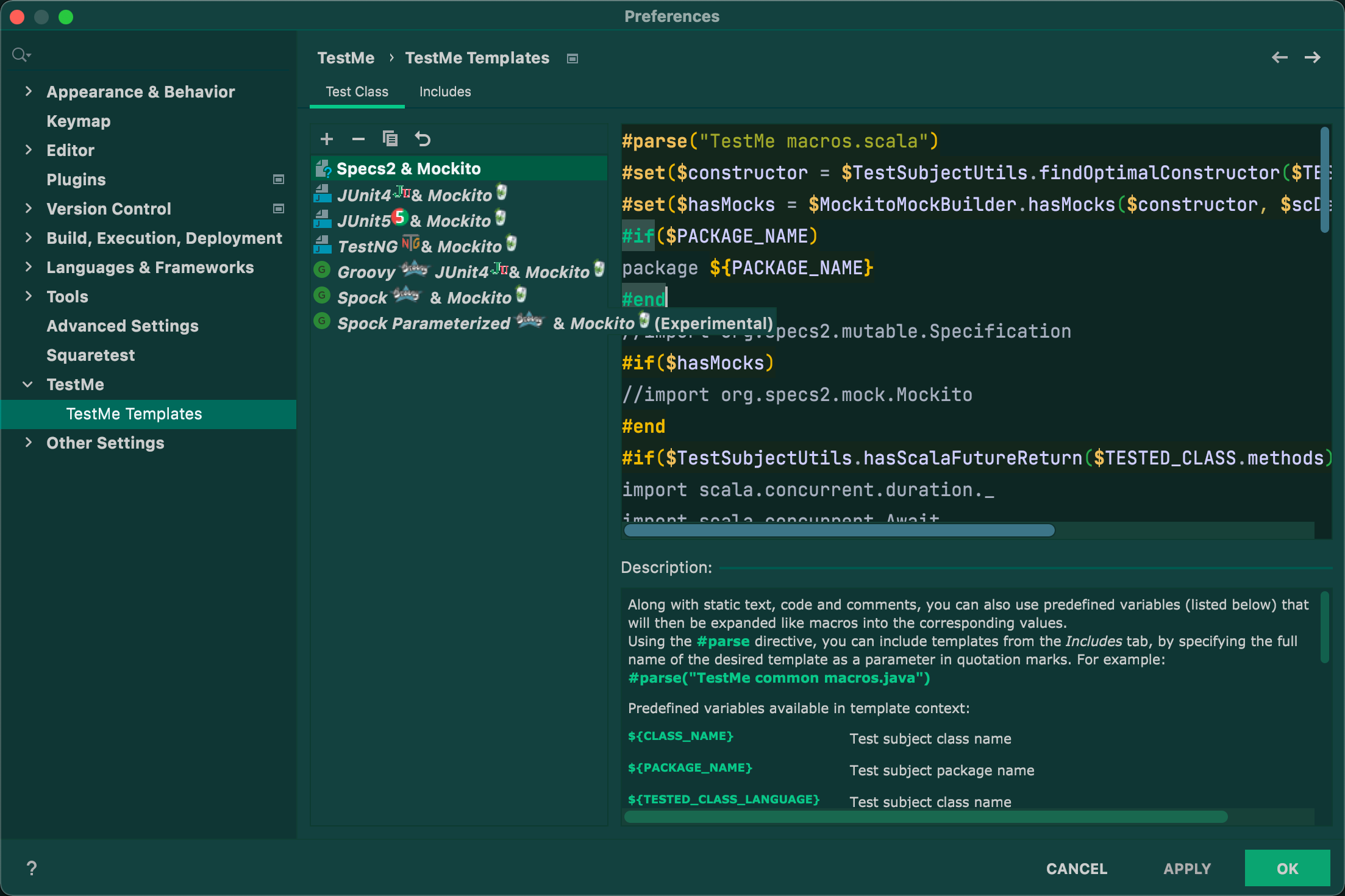Click the Specs2 & Mockito template file icon
The width and height of the screenshot is (1345, 896).
pos(323,168)
